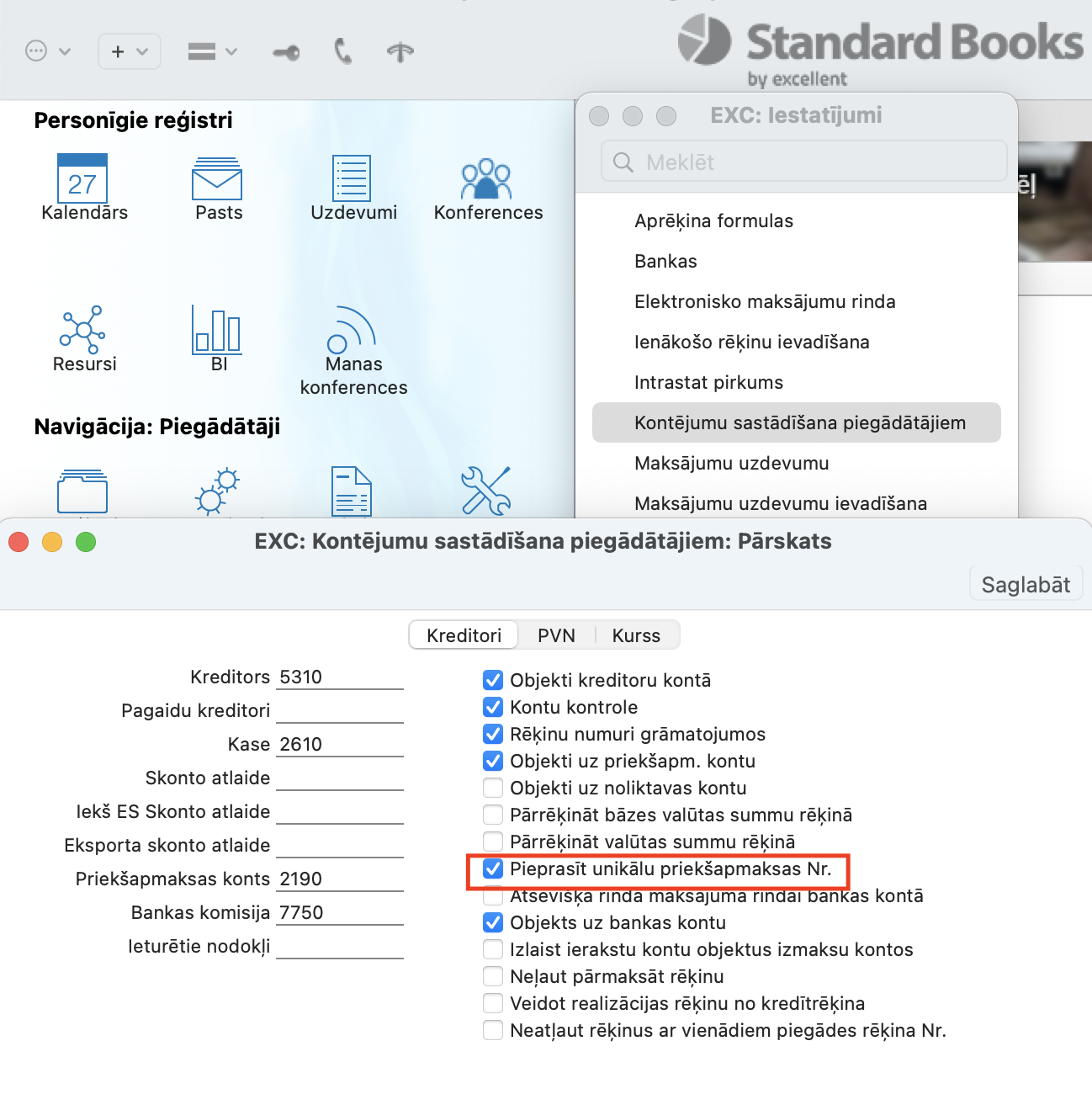This screenshot has height=1094, width=1092.
Task: Open the Kalendārs register icon
Action: click(82, 178)
